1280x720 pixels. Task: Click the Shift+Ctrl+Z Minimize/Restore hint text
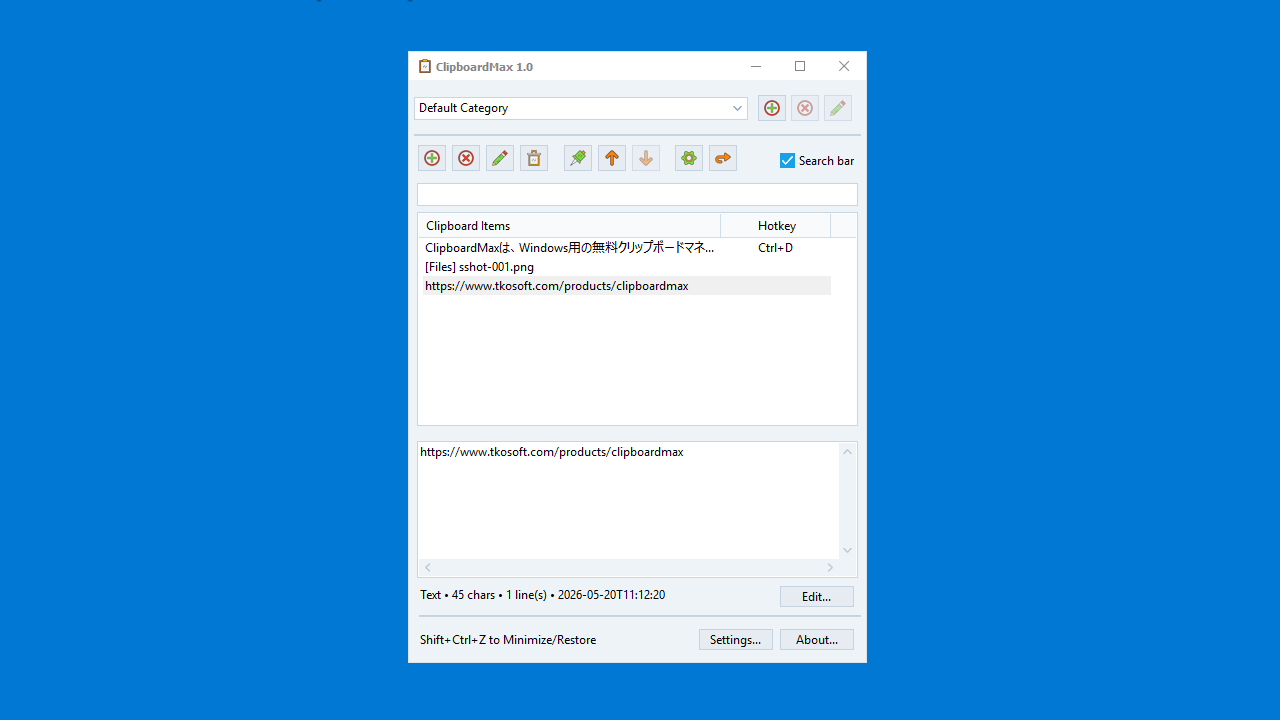tap(508, 640)
